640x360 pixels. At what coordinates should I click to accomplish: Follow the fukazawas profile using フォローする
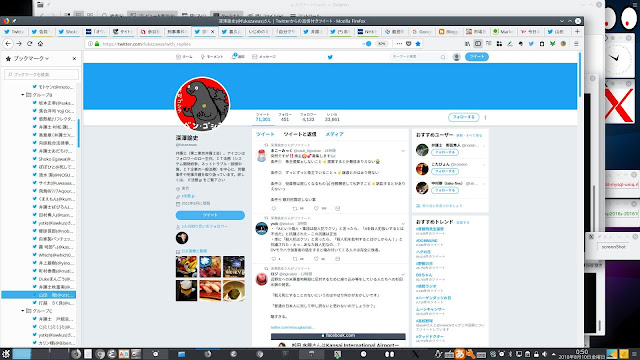(x=463, y=117)
